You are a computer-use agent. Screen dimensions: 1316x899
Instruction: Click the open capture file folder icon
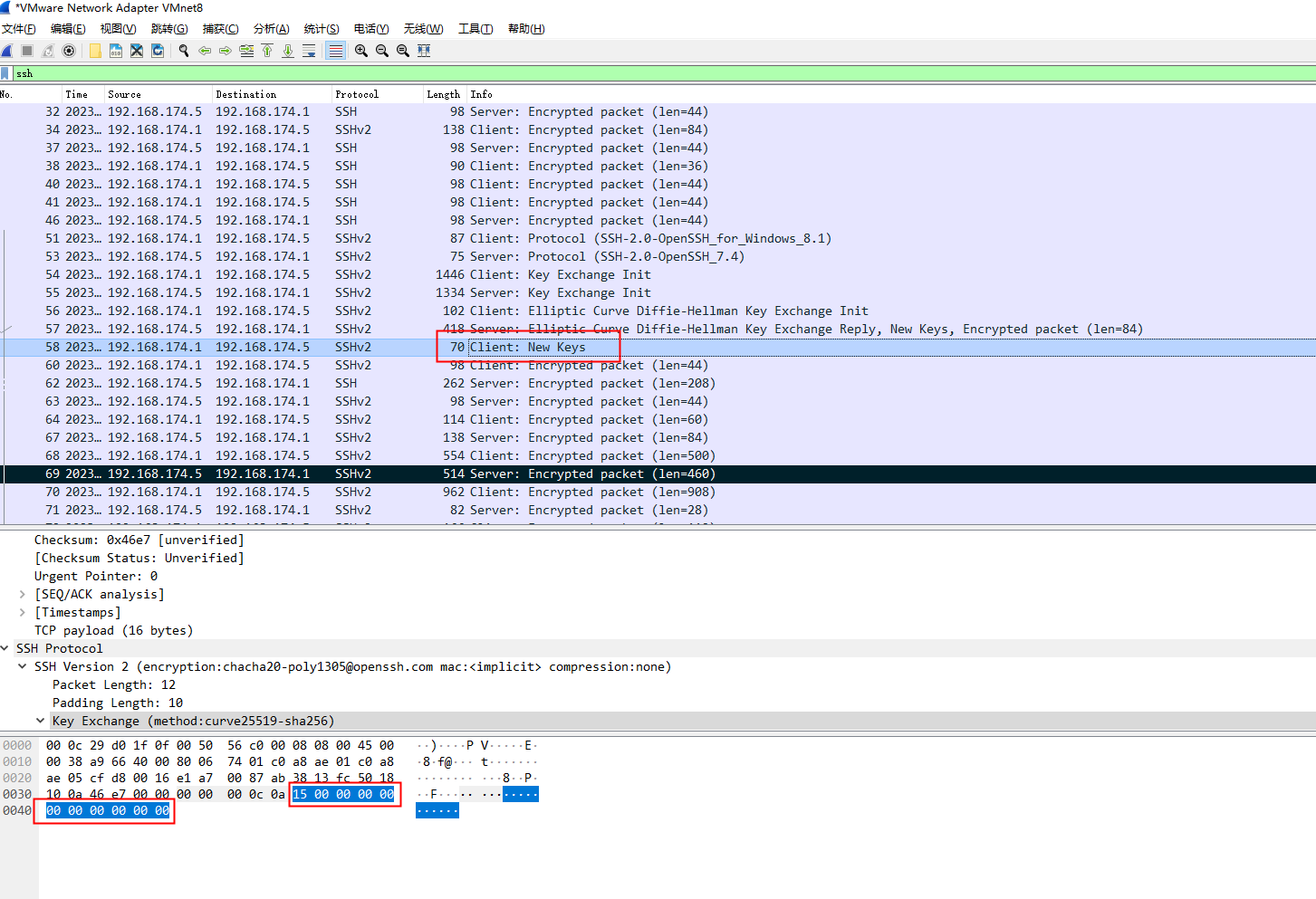[95, 51]
